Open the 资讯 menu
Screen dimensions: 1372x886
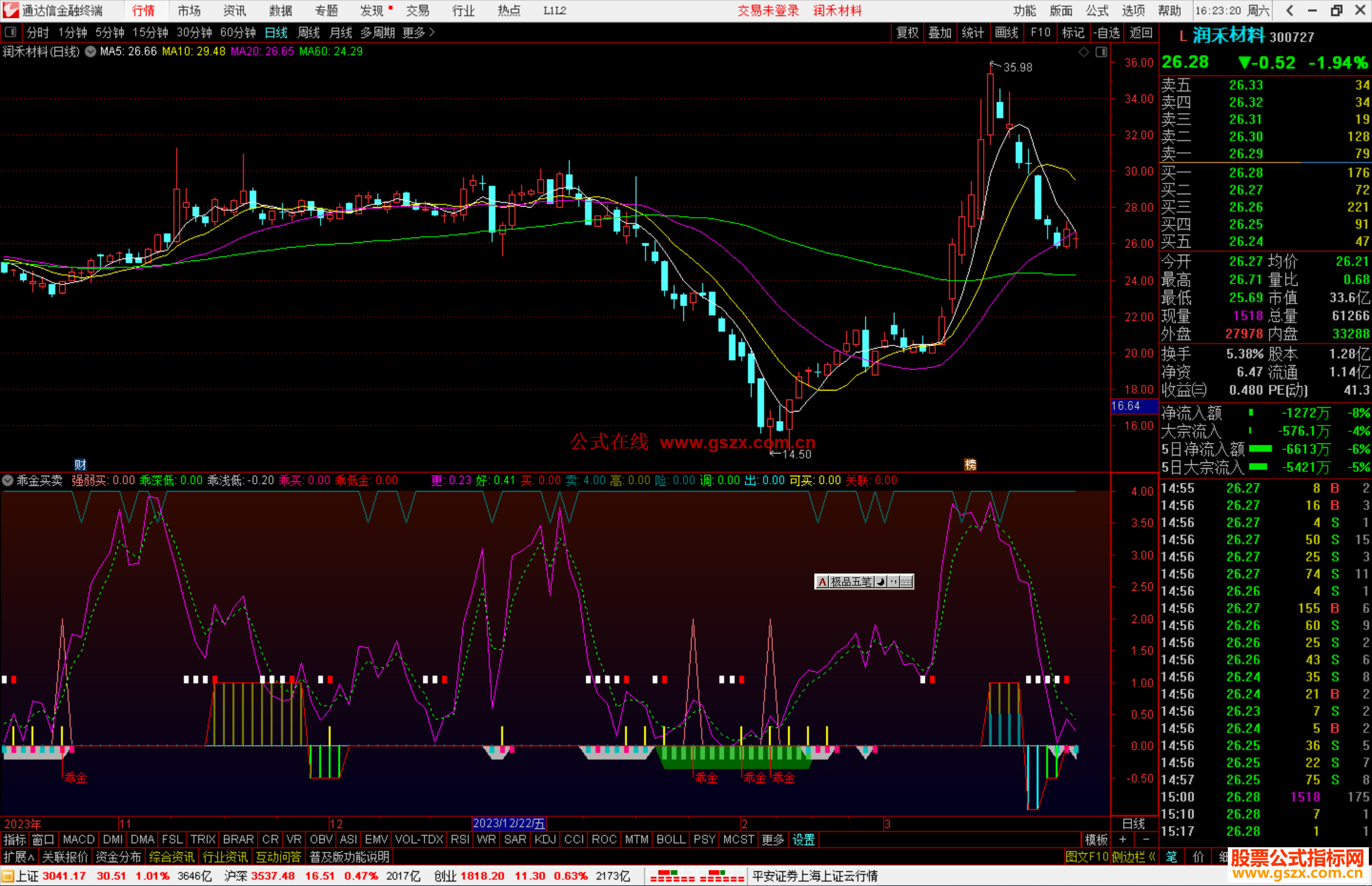(234, 11)
